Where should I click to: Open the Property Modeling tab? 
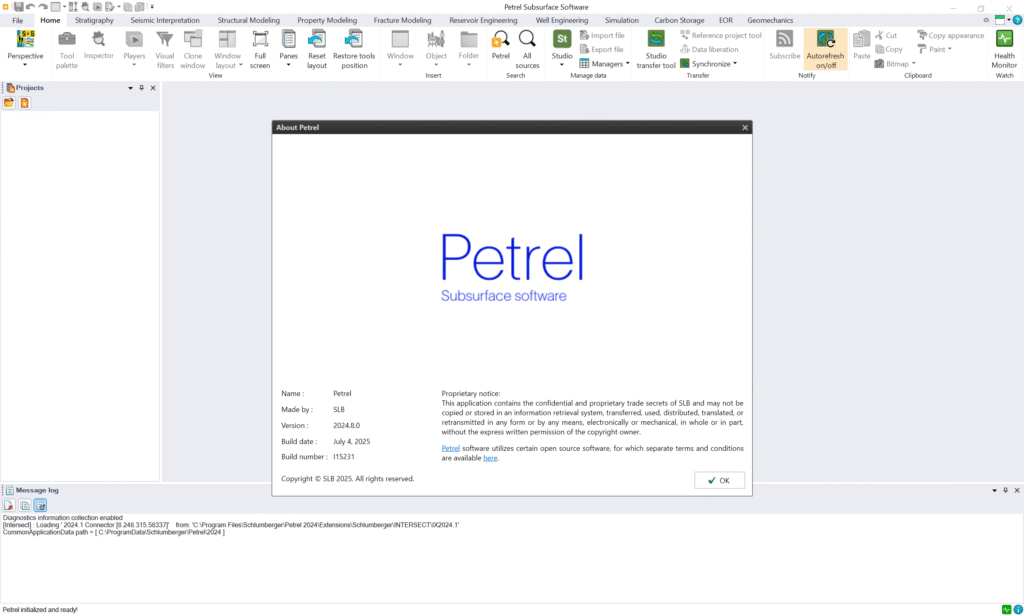pos(327,20)
